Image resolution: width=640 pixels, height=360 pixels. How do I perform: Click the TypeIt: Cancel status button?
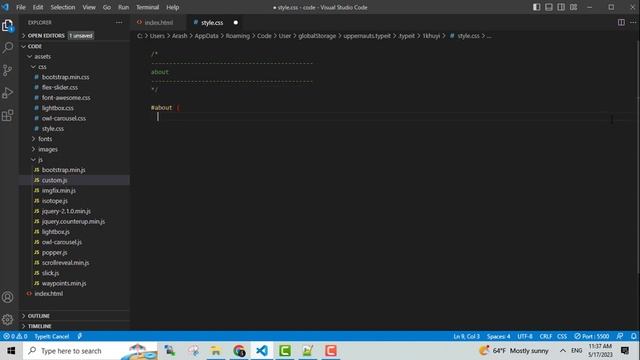click(x=51, y=336)
